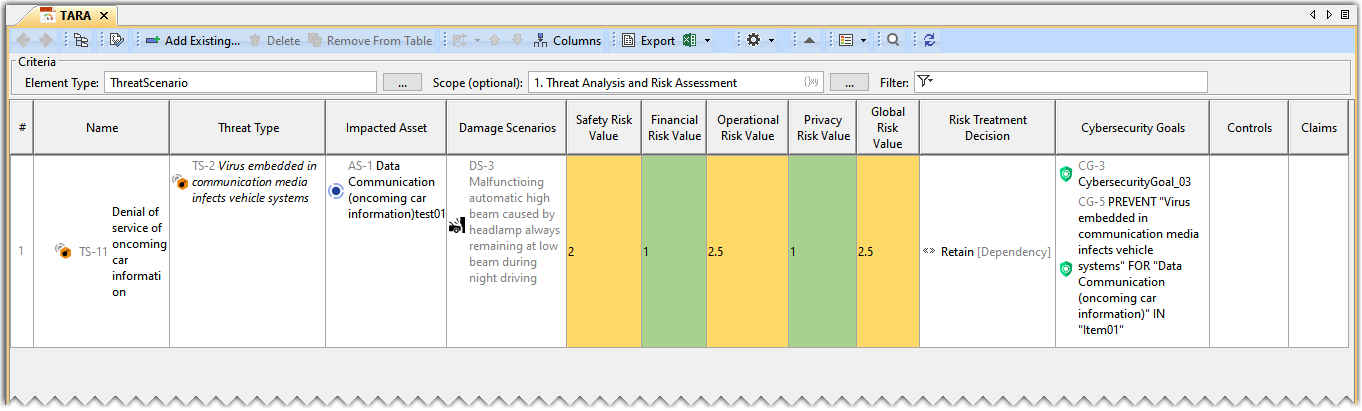The width and height of the screenshot is (1362, 411).
Task: Click the tag-shaped icon in toolbar
Action: (x=117, y=41)
